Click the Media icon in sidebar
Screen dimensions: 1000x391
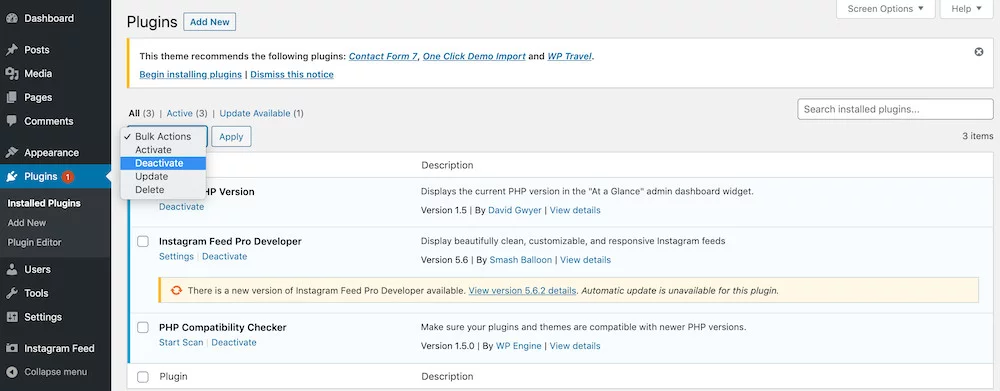click(x=11, y=73)
